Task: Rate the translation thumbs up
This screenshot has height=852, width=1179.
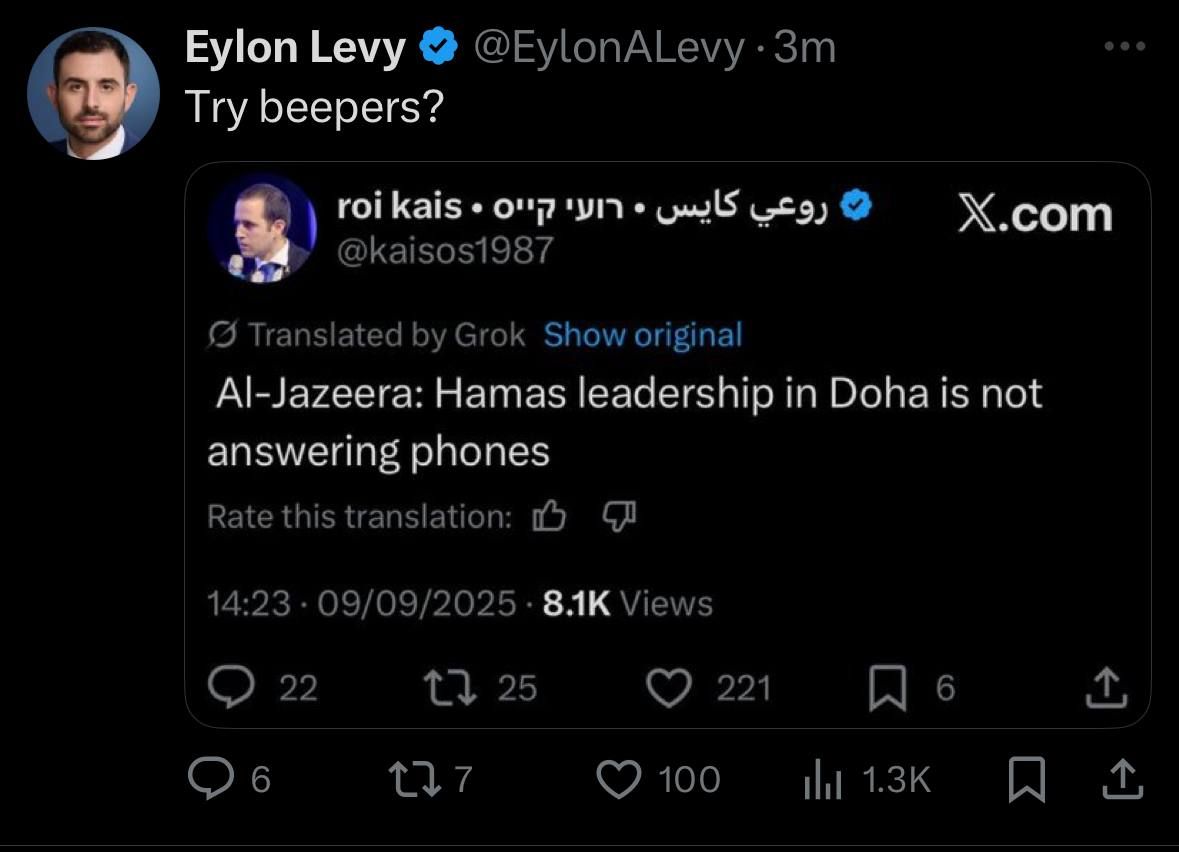Action: pos(549,516)
